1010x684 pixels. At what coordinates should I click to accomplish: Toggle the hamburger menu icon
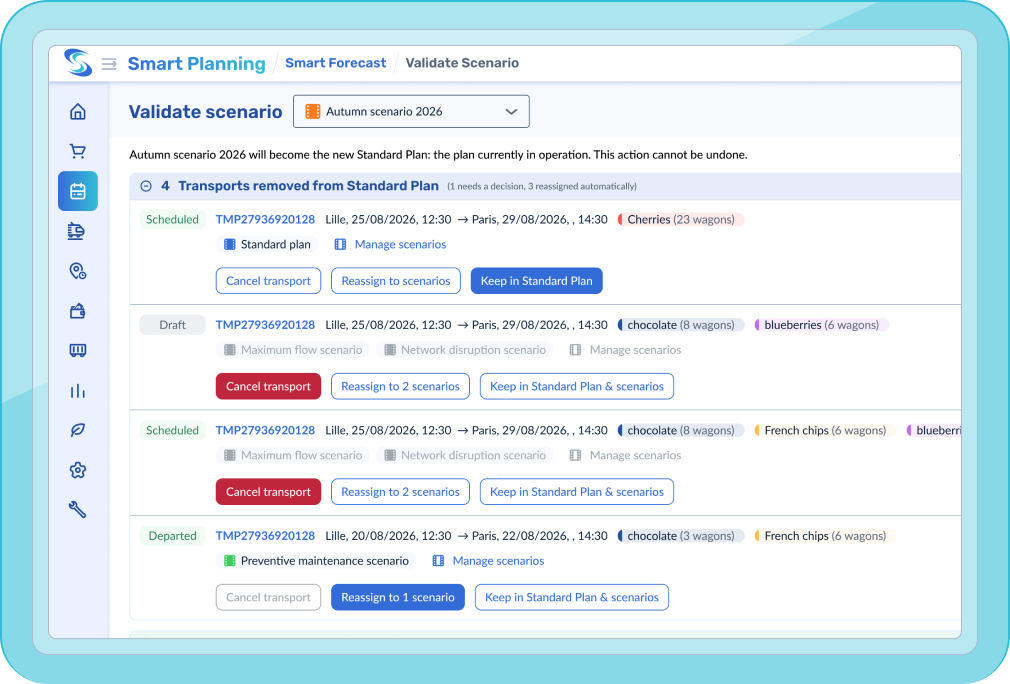tap(110, 64)
